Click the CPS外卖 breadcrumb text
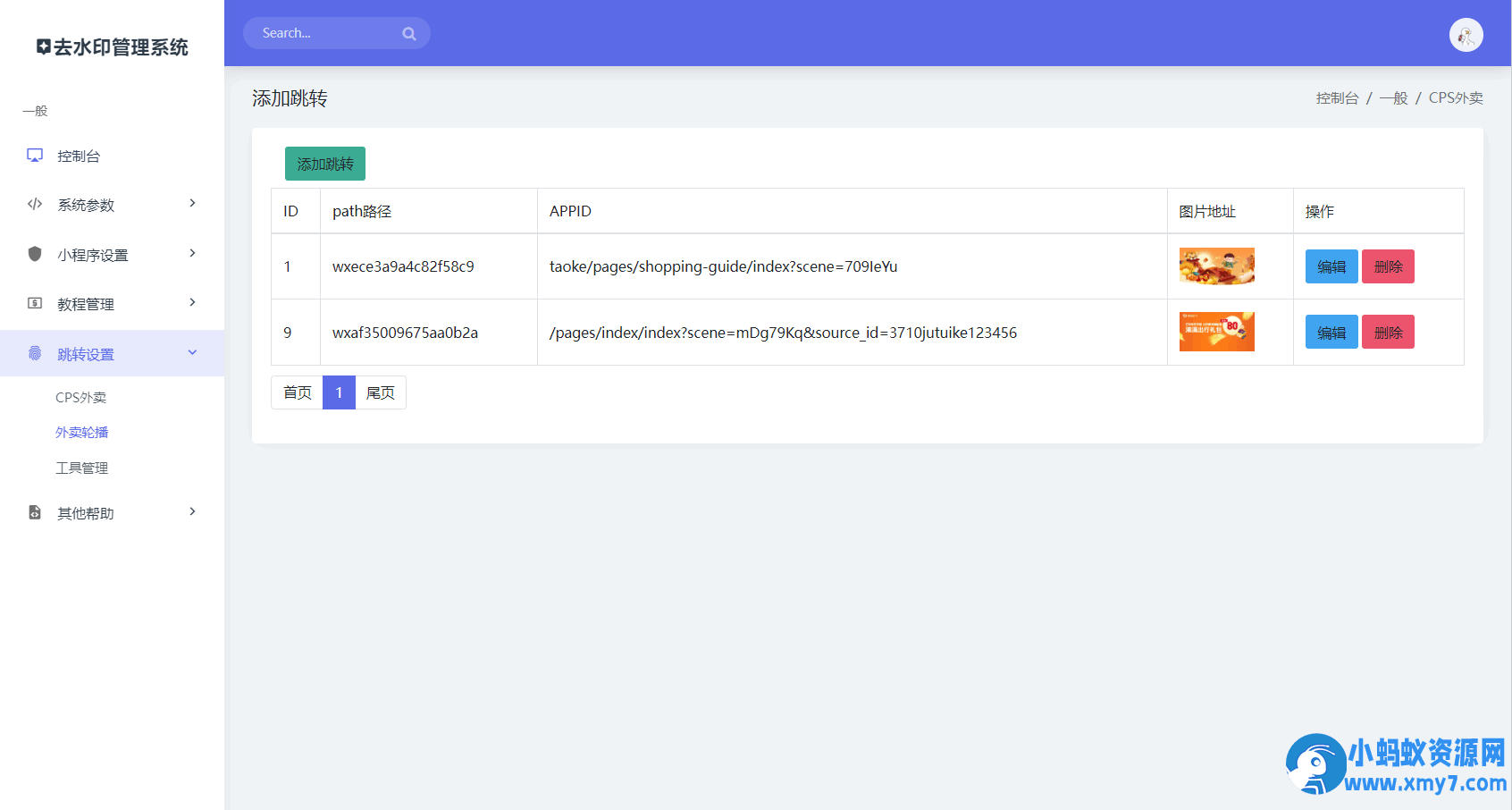 tap(1456, 98)
